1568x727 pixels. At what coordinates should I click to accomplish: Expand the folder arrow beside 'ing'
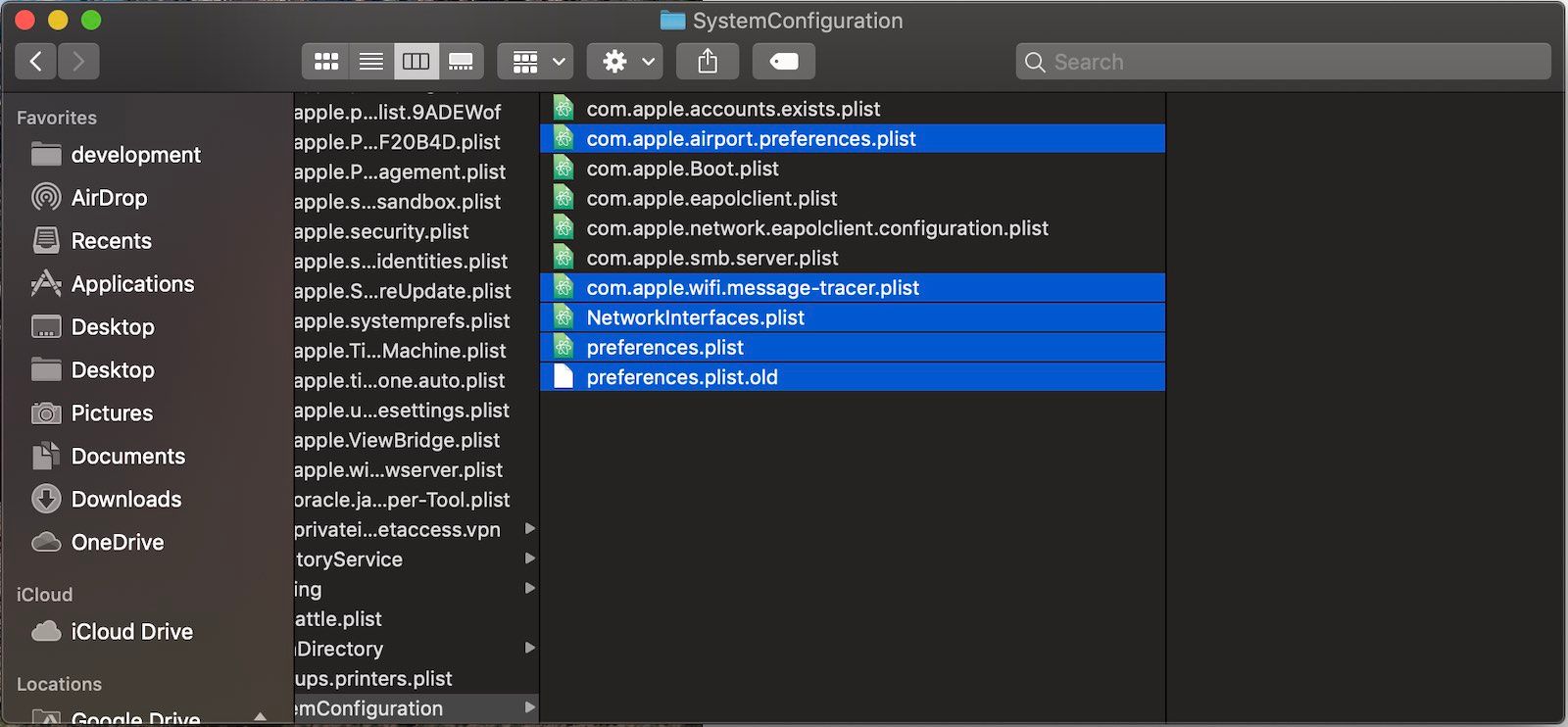529,589
